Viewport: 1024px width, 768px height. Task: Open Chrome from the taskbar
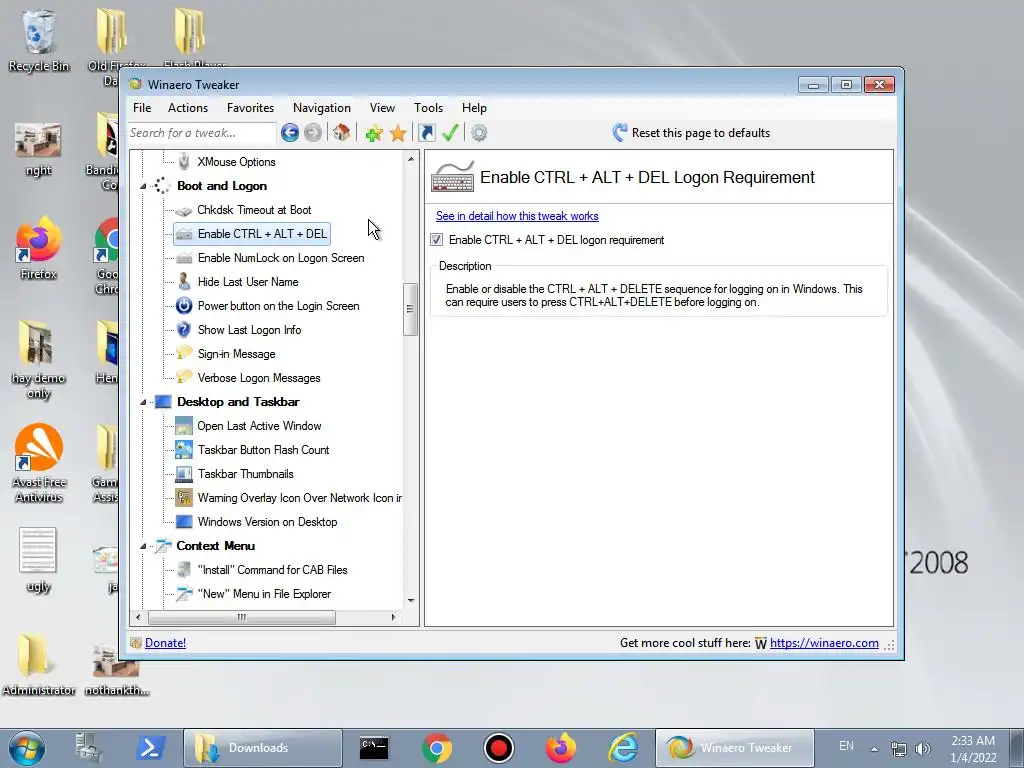coord(436,748)
